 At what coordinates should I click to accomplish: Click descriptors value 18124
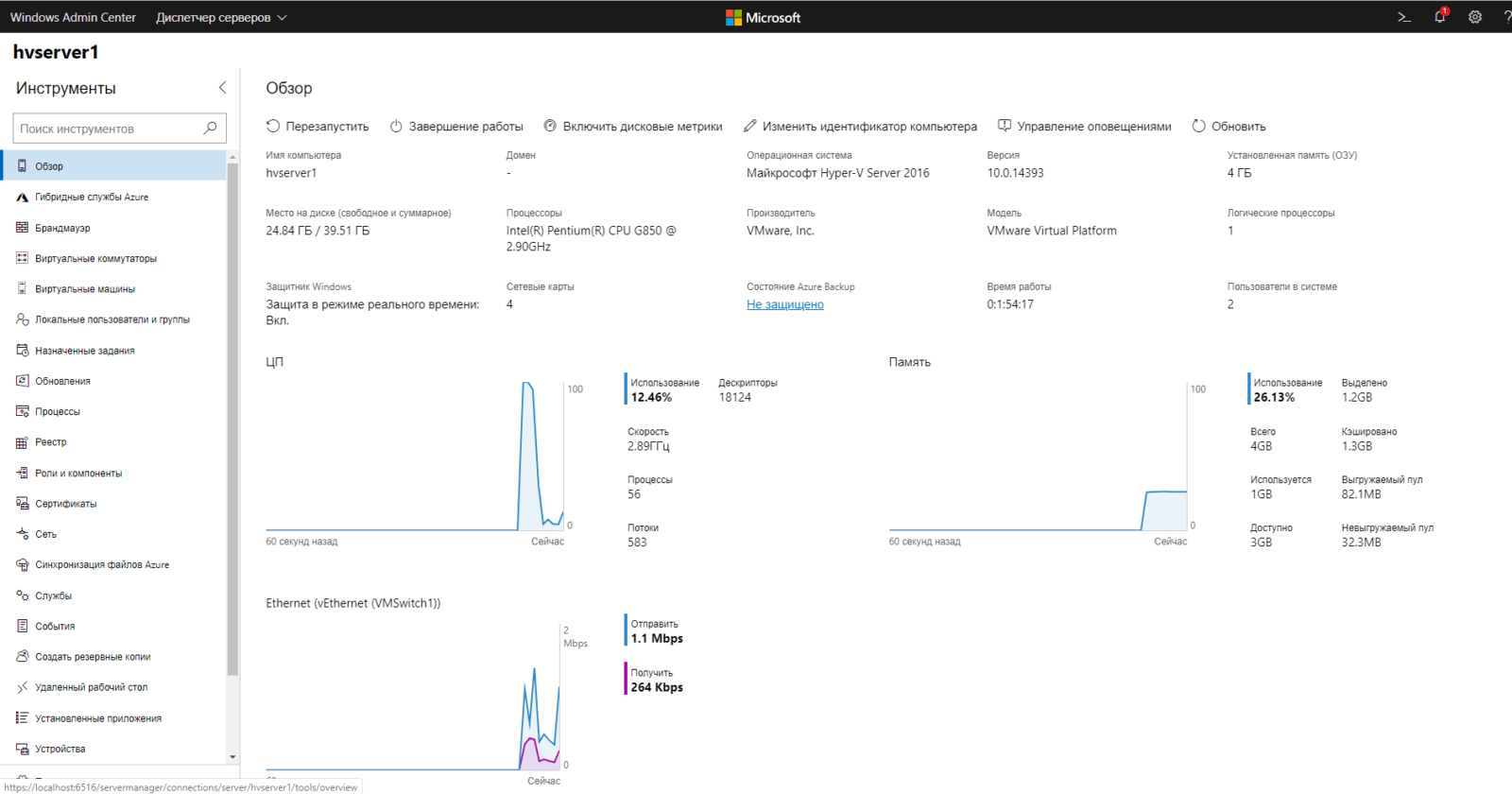pyautogui.click(x=734, y=398)
